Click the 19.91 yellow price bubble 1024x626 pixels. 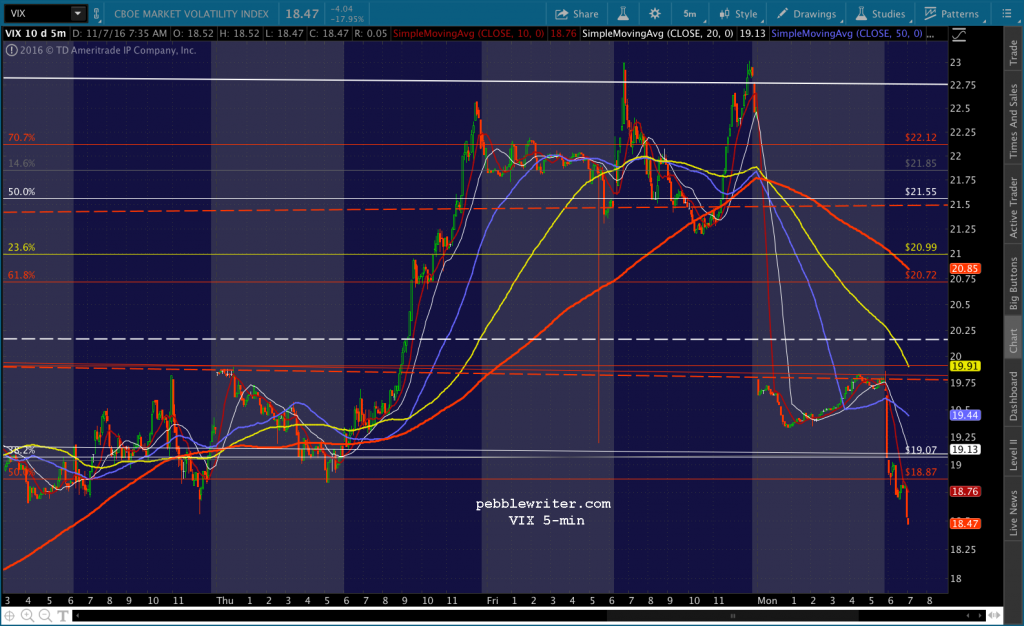(965, 366)
